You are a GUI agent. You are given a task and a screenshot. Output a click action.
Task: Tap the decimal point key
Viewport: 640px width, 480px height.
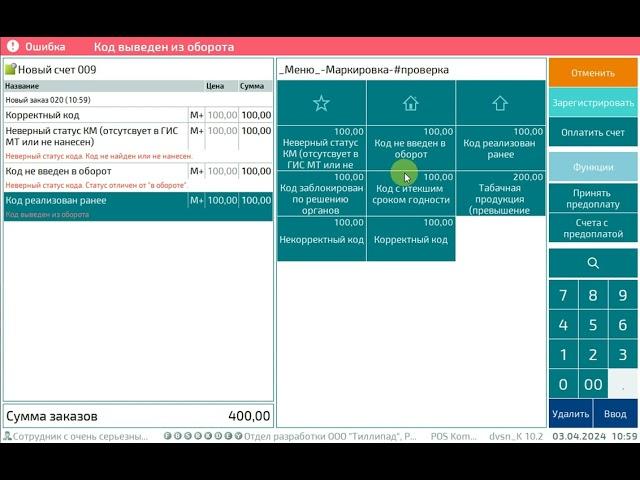click(623, 384)
